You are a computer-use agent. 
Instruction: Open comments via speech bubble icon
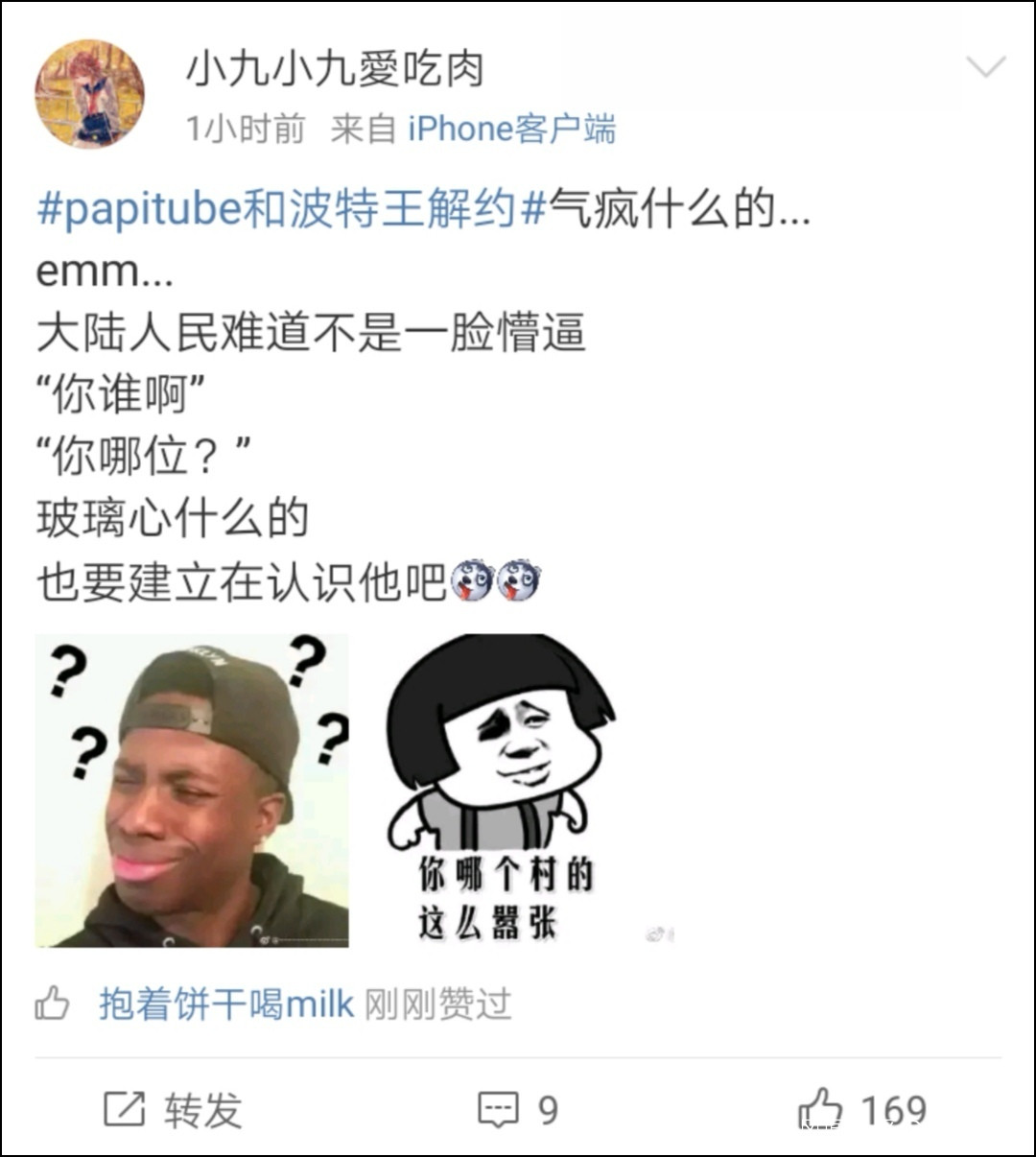pos(498,1110)
